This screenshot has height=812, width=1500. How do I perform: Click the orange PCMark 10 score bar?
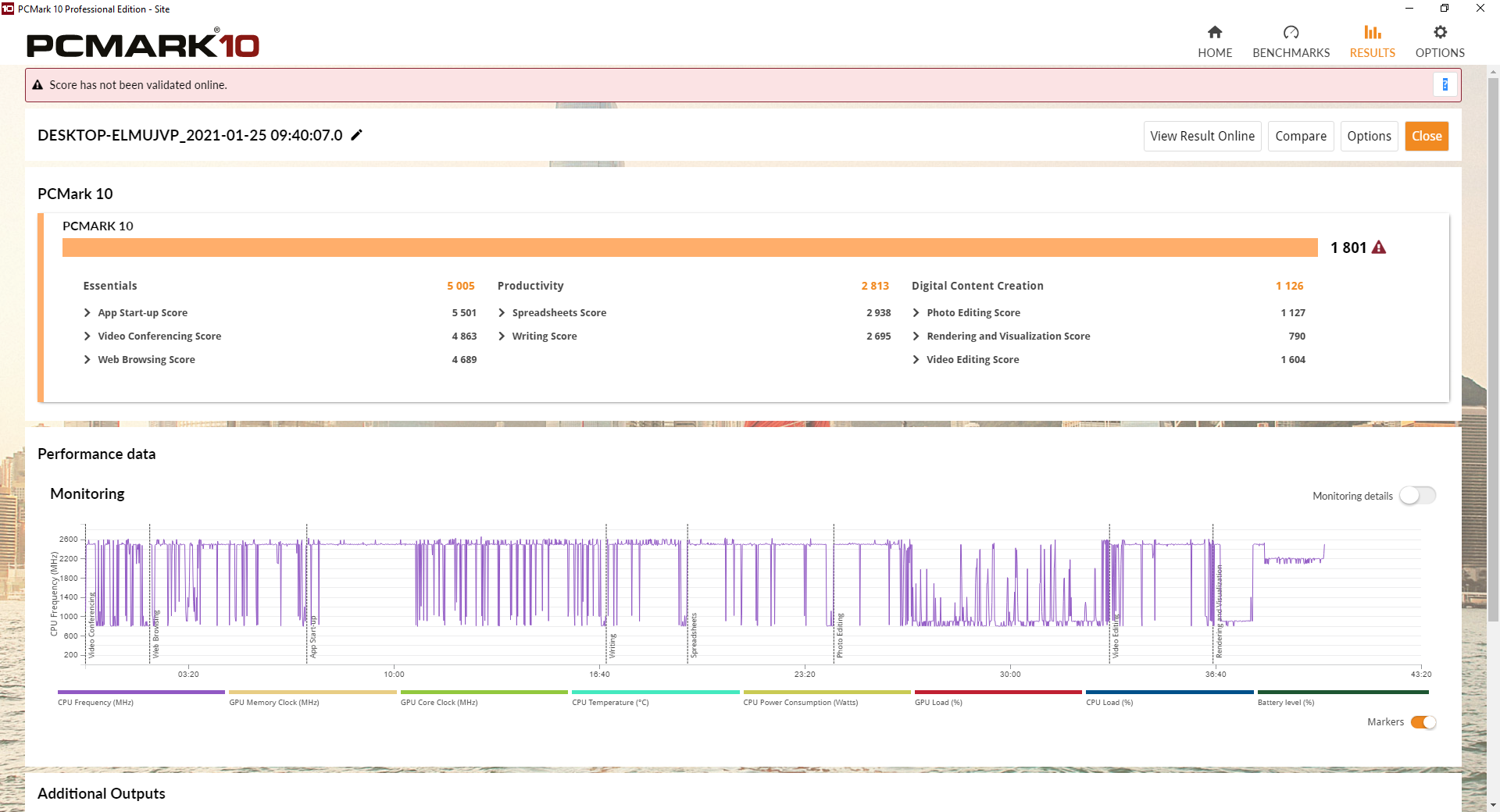coord(690,248)
